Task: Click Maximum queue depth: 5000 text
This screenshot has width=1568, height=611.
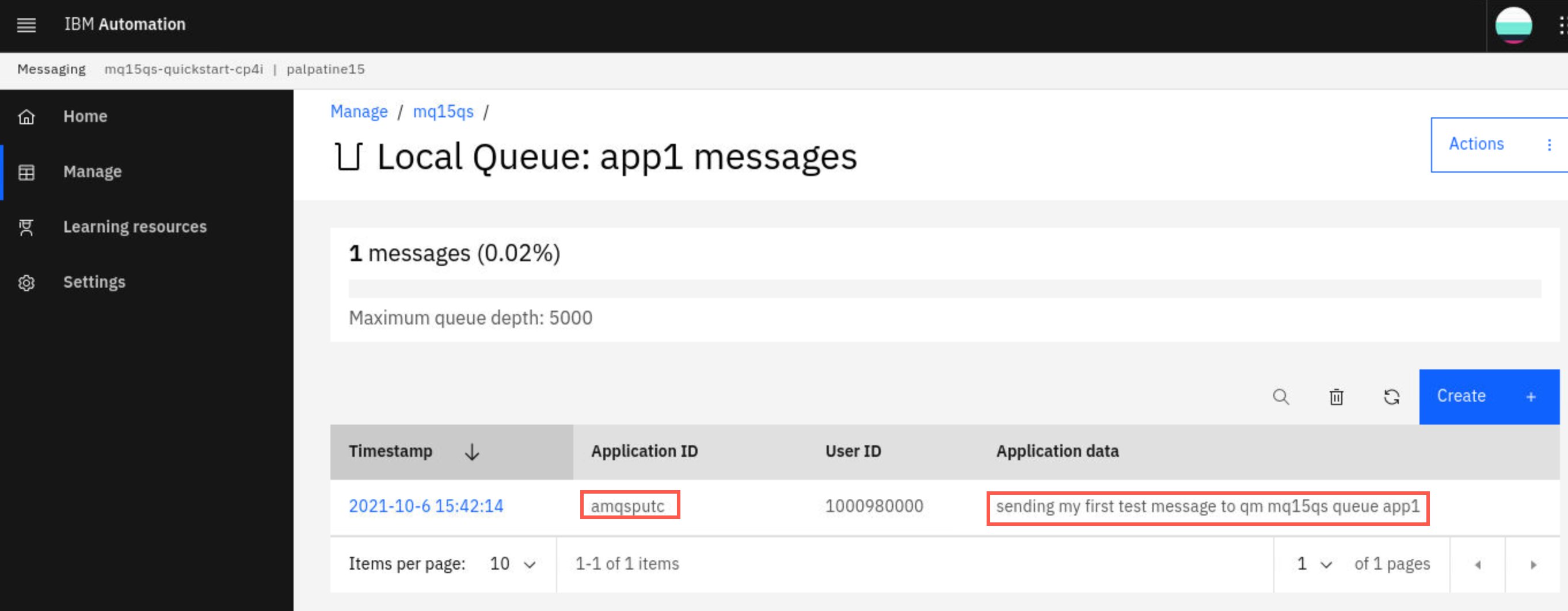Action: tap(470, 318)
